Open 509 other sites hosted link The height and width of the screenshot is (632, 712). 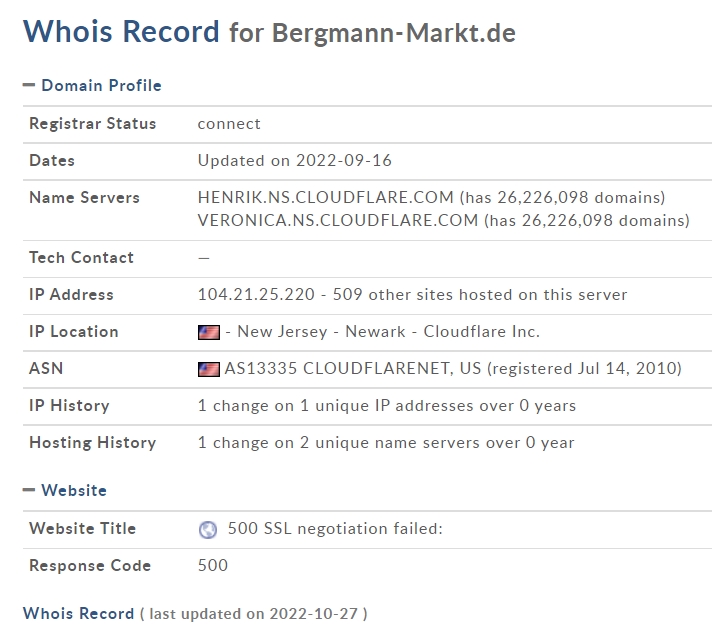coord(480,295)
